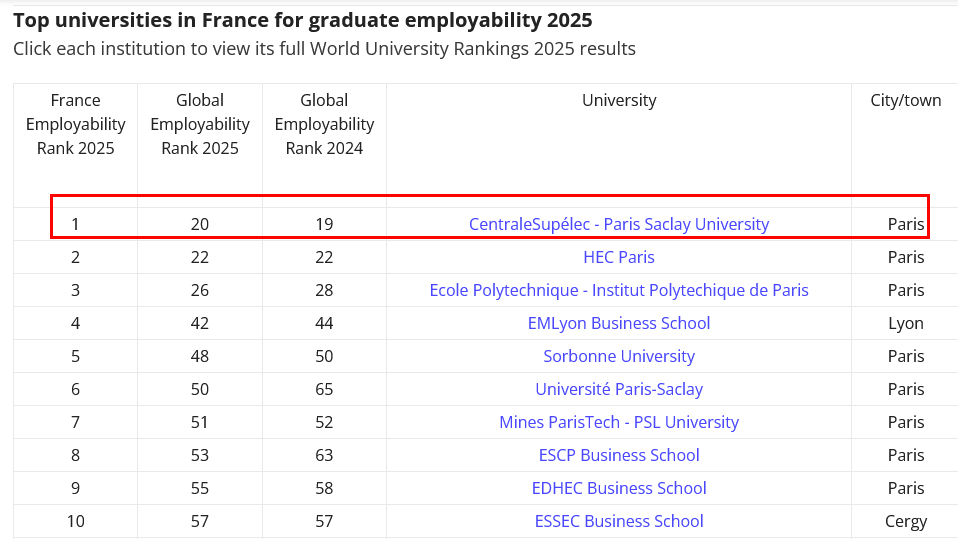Click 2025 global rank 53 cell

(200, 455)
